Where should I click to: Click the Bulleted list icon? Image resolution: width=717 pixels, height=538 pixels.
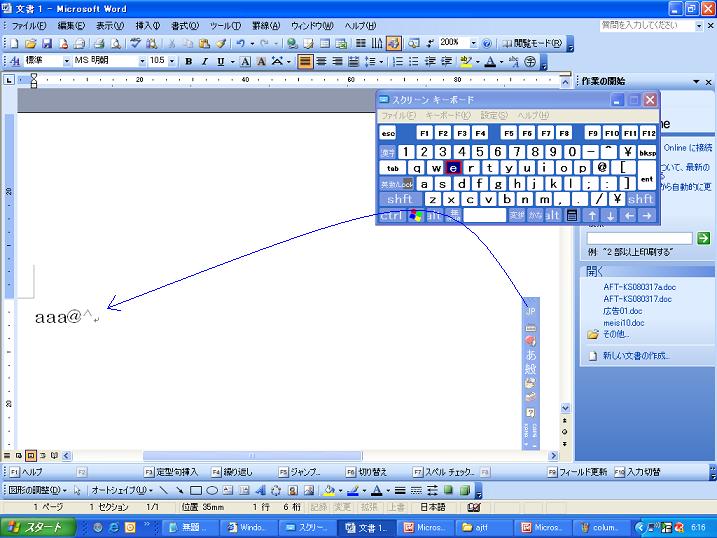(x=414, y=61)
